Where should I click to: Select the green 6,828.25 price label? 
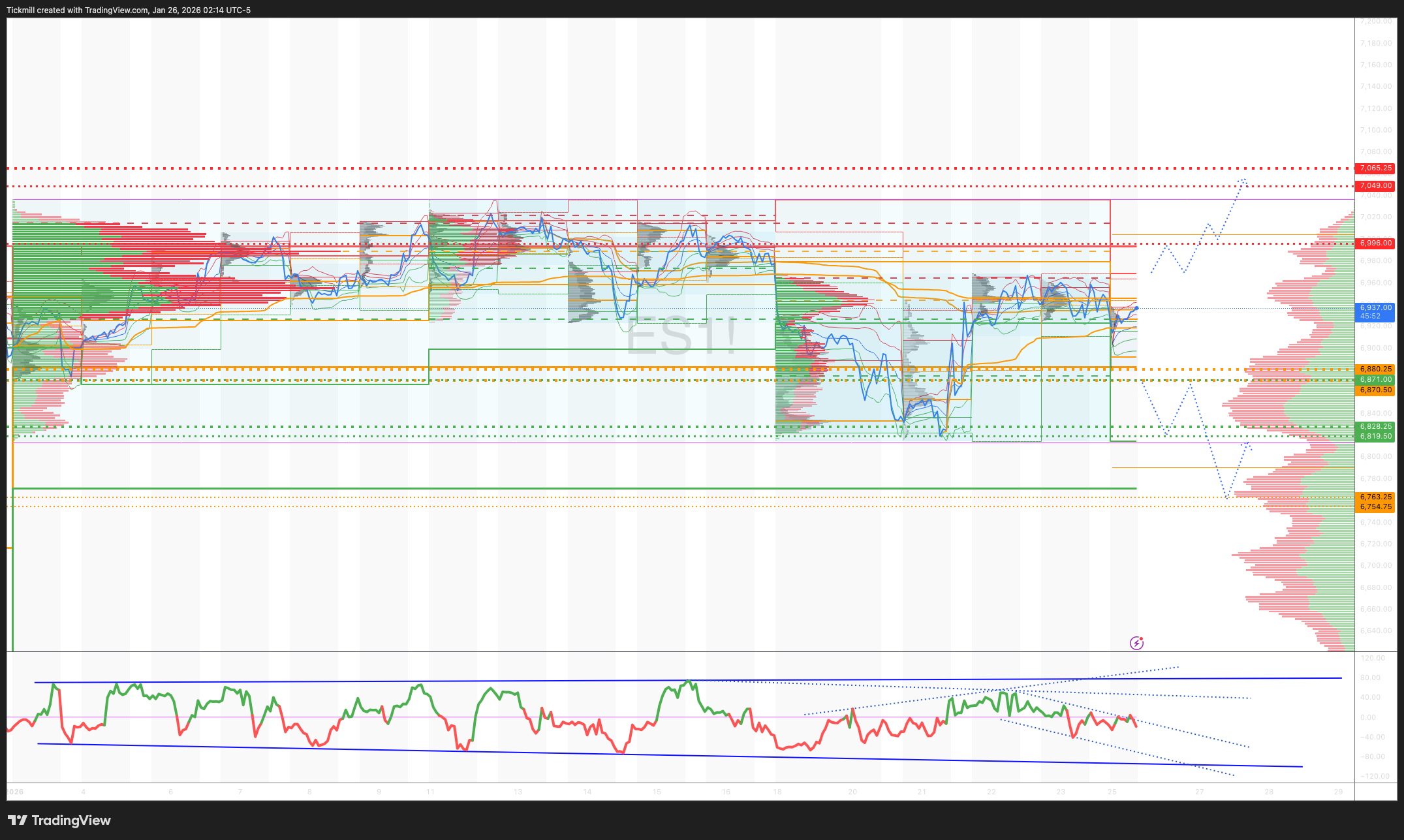[1375, 426]
